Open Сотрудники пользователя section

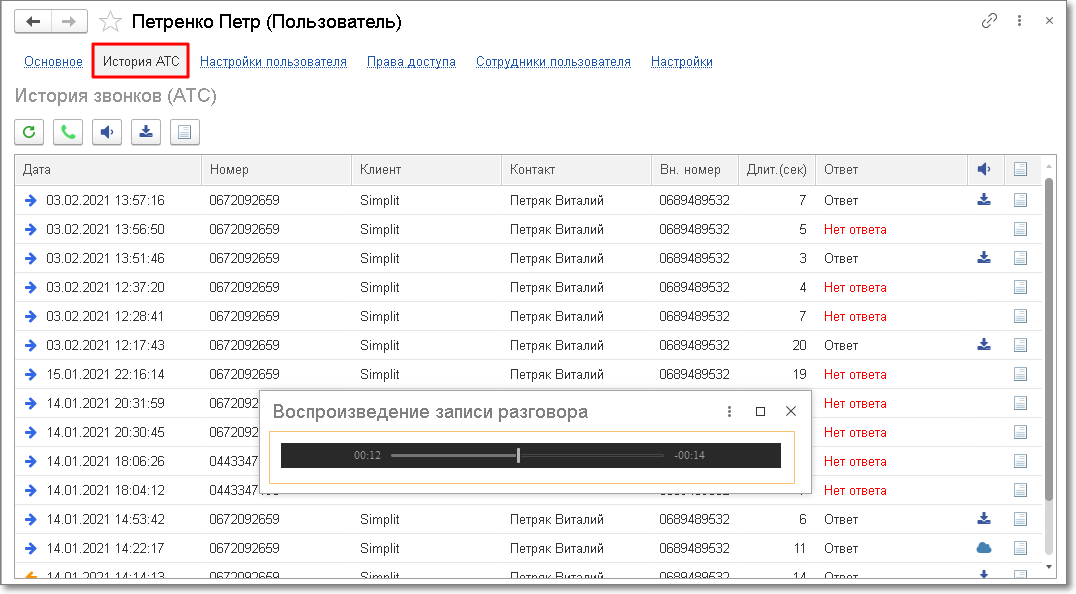coord(553,62)
